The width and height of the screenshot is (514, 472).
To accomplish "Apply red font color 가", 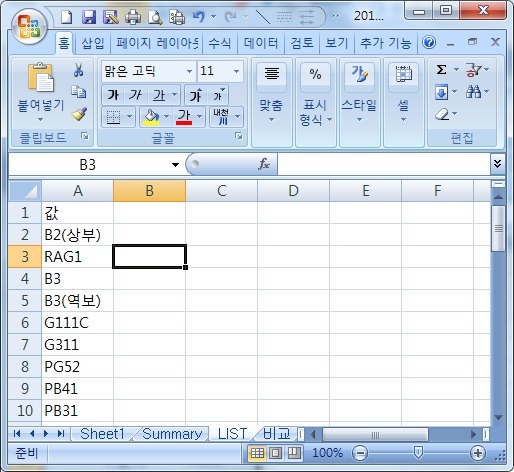I will click(x=184, y=117).
